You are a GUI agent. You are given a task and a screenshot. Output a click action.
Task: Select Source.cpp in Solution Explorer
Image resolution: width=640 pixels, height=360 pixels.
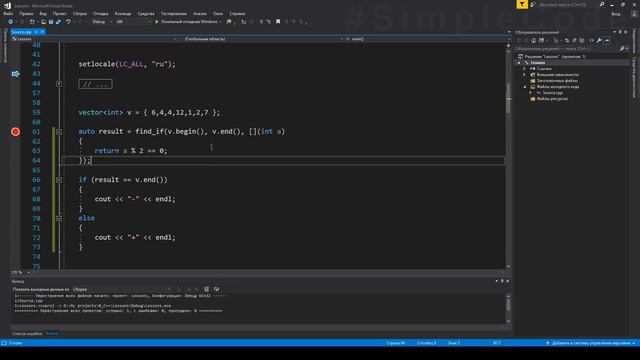552,93
